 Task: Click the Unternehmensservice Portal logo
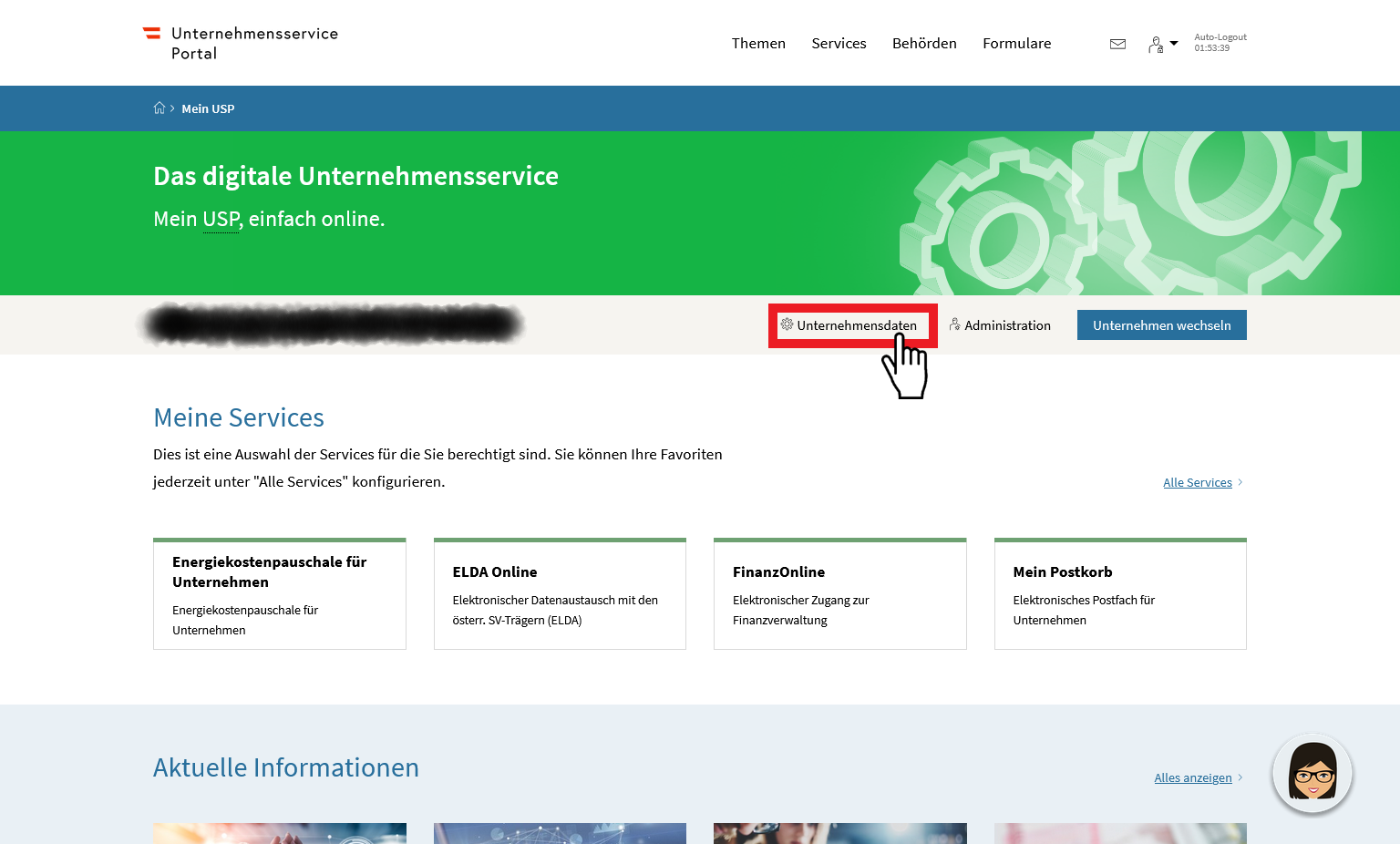240,43
